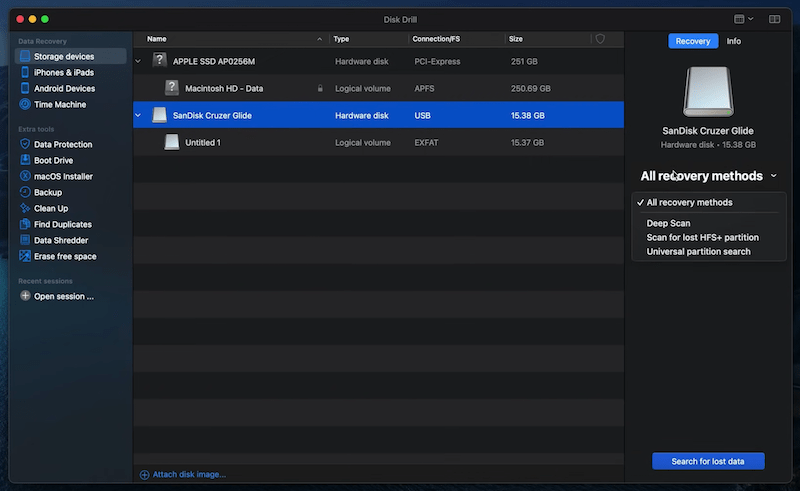Click lock icon on Macintosh HD - Data
Image resolution: width=800 pixels, height=491 pixels.
320,88
